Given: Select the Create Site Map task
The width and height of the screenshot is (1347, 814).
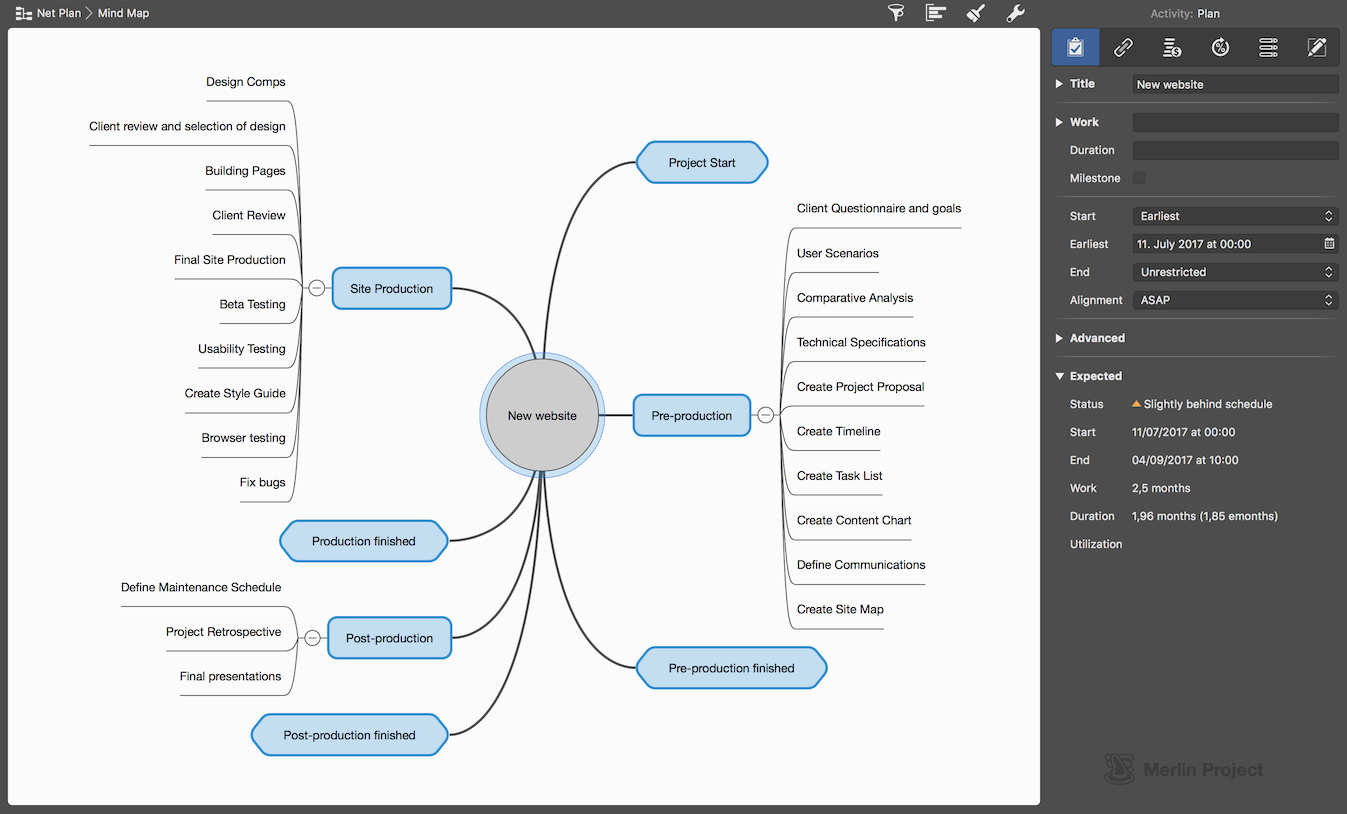Looking at the screenshot, I should [x=840, y=609].
